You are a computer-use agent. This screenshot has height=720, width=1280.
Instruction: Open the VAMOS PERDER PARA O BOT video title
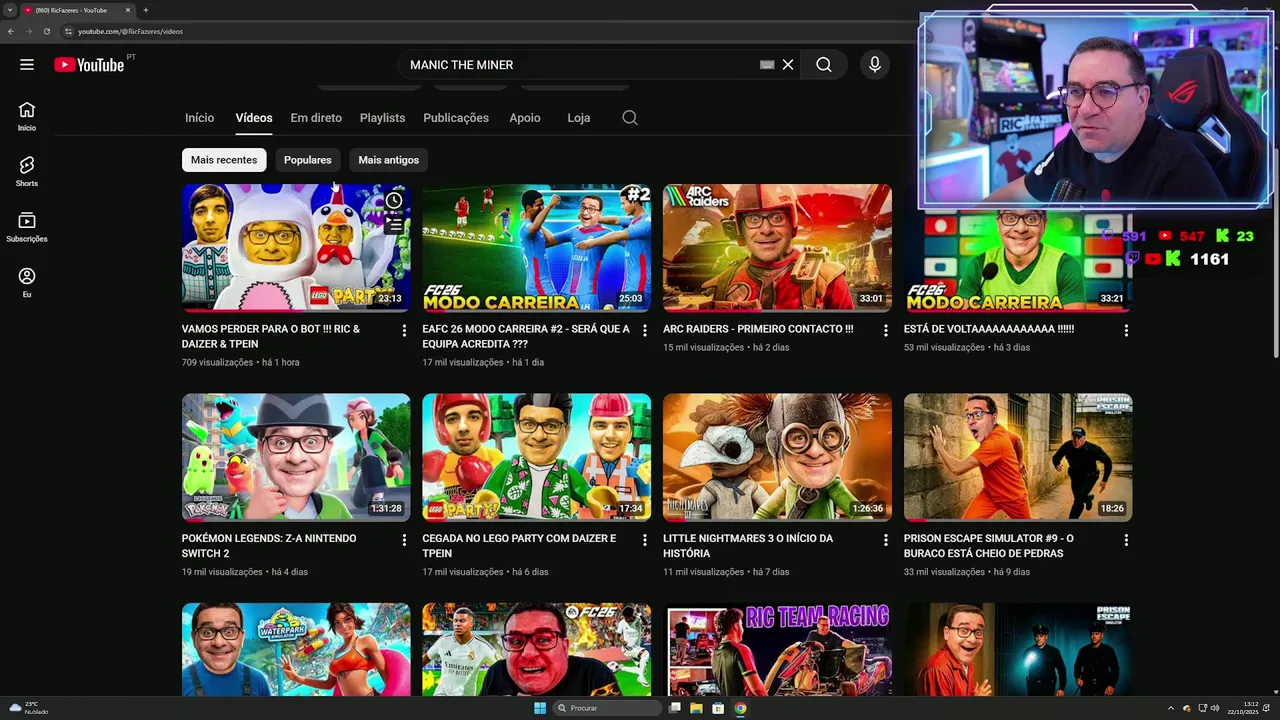click(x=271, y=336)
